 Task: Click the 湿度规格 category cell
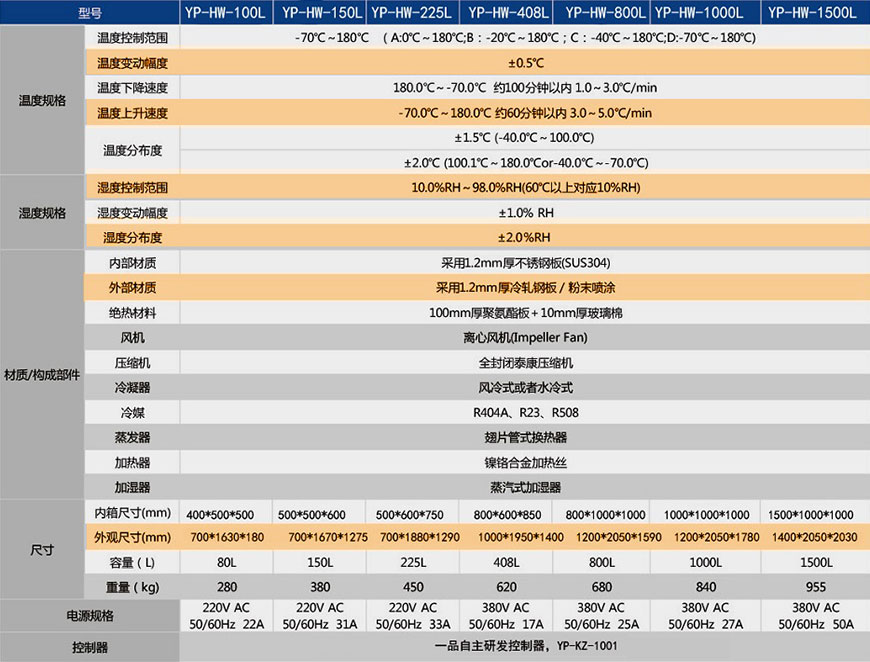point(42,213)
